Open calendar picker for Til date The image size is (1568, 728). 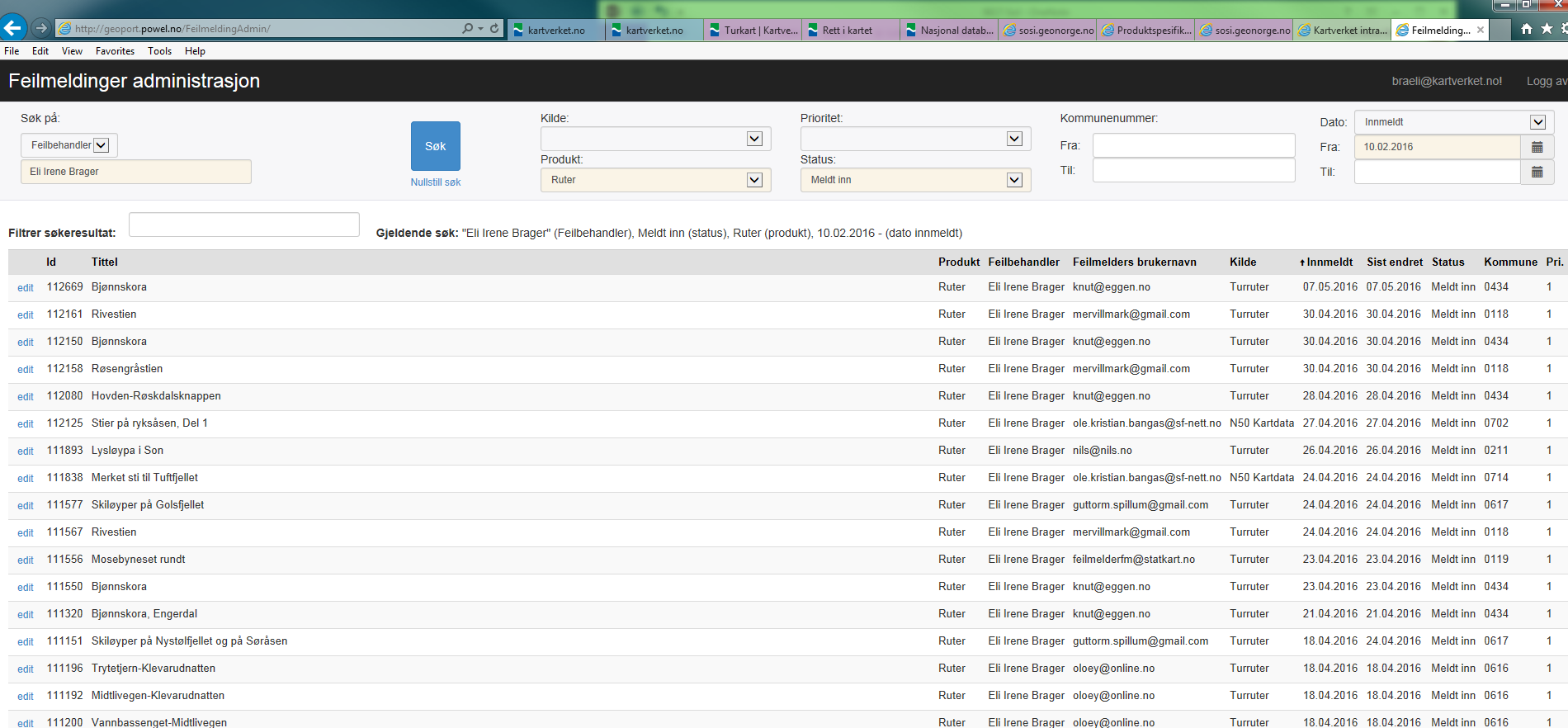(1537, 172)
